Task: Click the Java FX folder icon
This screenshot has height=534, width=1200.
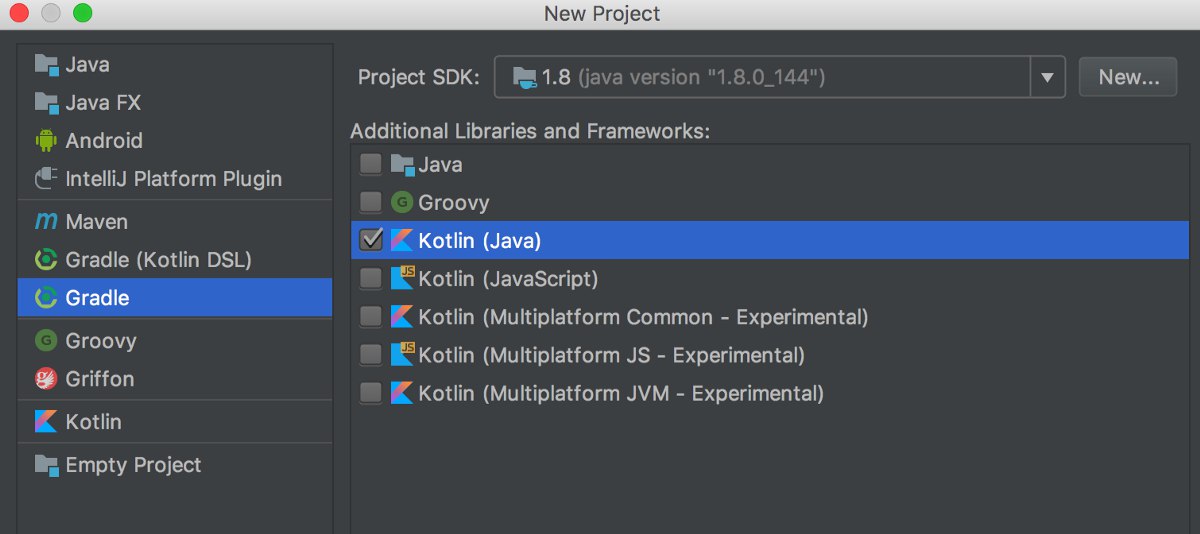Action: [x=46, y=103]
